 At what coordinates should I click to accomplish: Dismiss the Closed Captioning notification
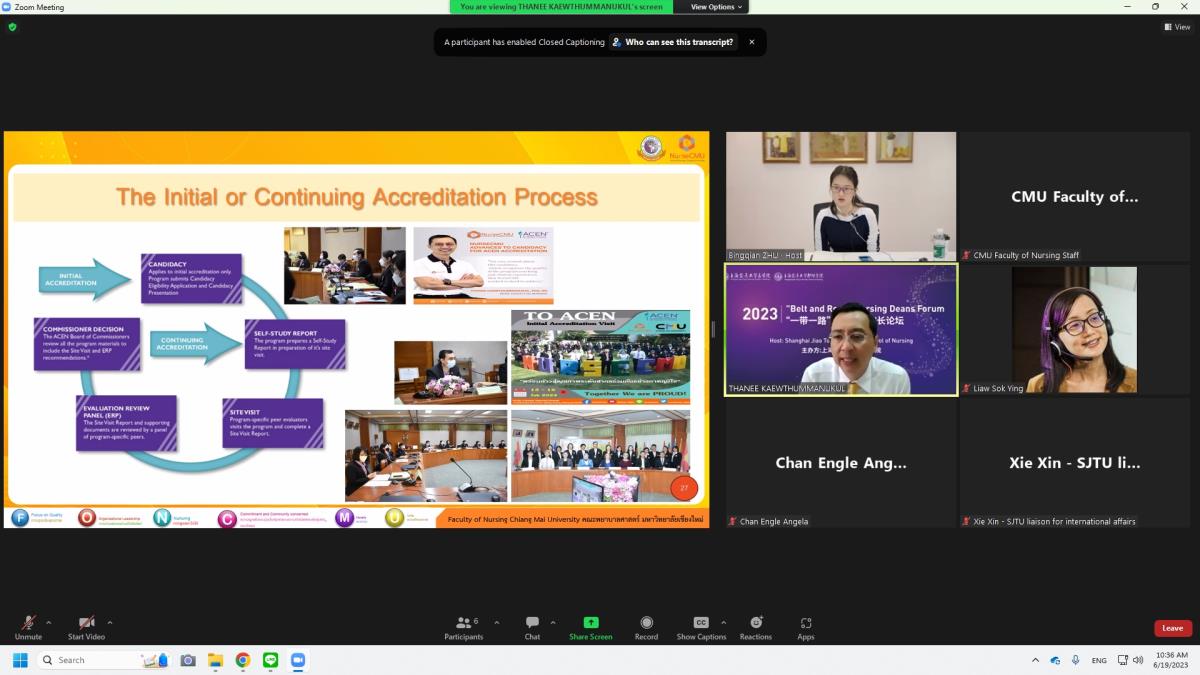[x=752, y=42]
